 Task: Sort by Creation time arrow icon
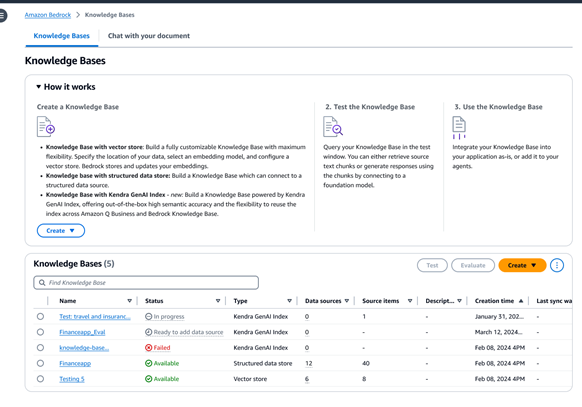(x=521, y=301)
